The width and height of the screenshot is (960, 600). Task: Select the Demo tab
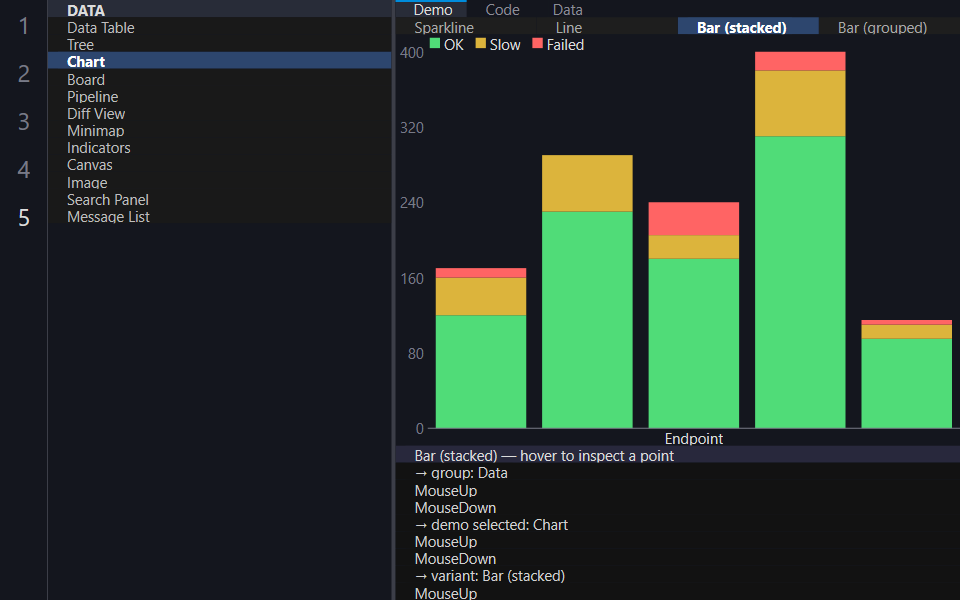[x=432, y=9]
